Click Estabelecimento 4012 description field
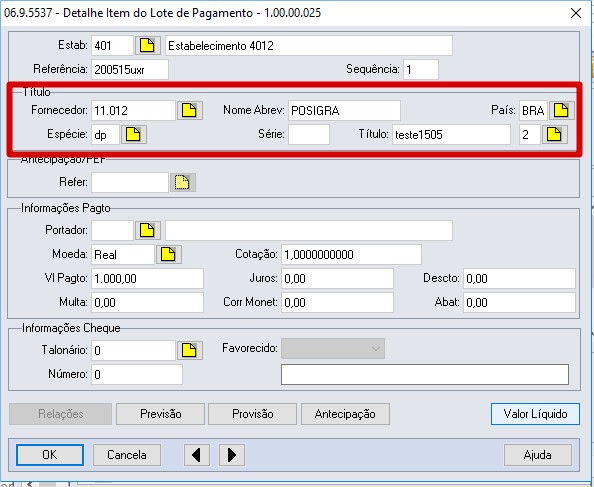Viewport: 594px width, 487px height. (x=309, y=45)
